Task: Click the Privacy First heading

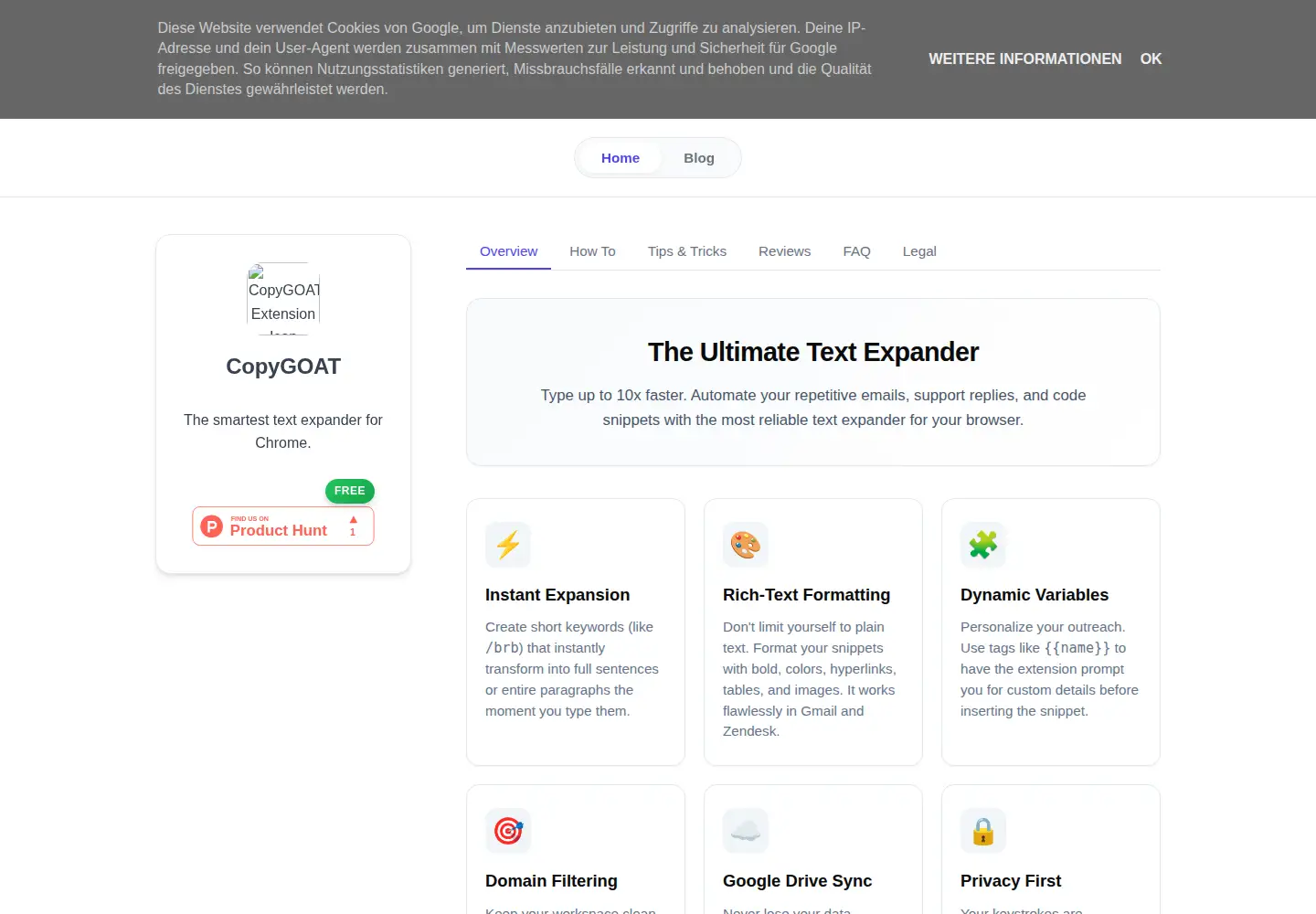Action: (x=1011, y=881)
